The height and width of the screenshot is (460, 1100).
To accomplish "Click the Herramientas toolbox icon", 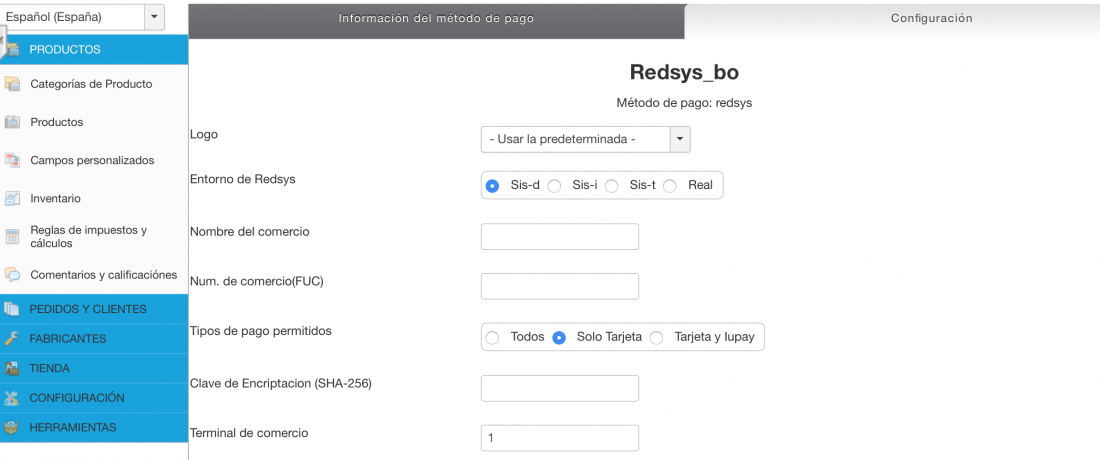I will [11, 427].
